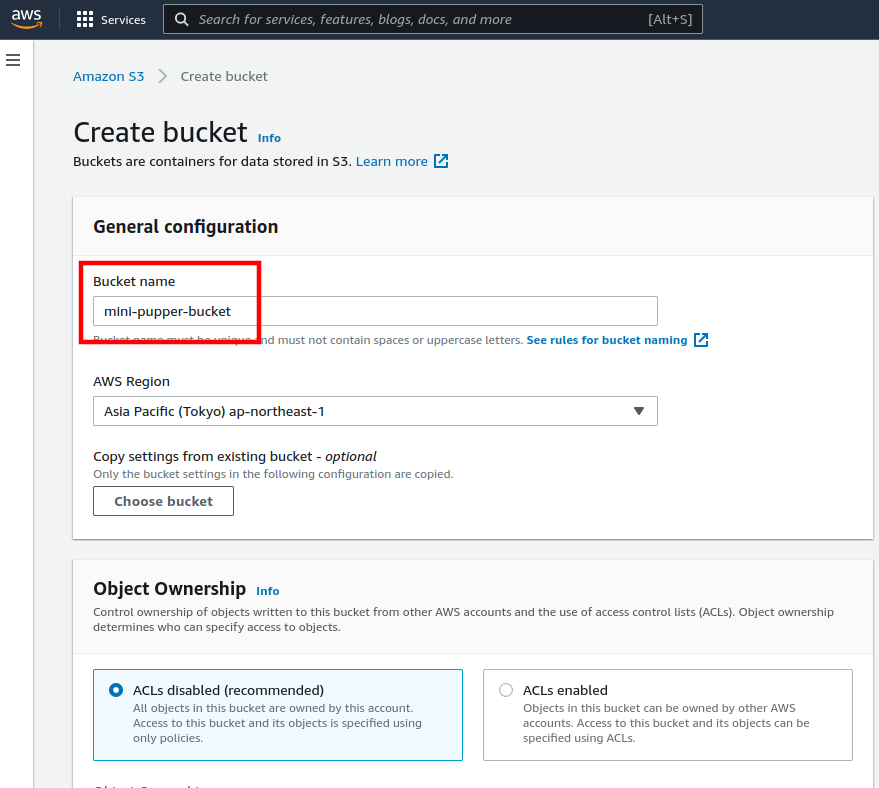Click the AWS Region dropdown arrow
The width and height of the screenshot is (879, 788).
[x=639, y=411]
